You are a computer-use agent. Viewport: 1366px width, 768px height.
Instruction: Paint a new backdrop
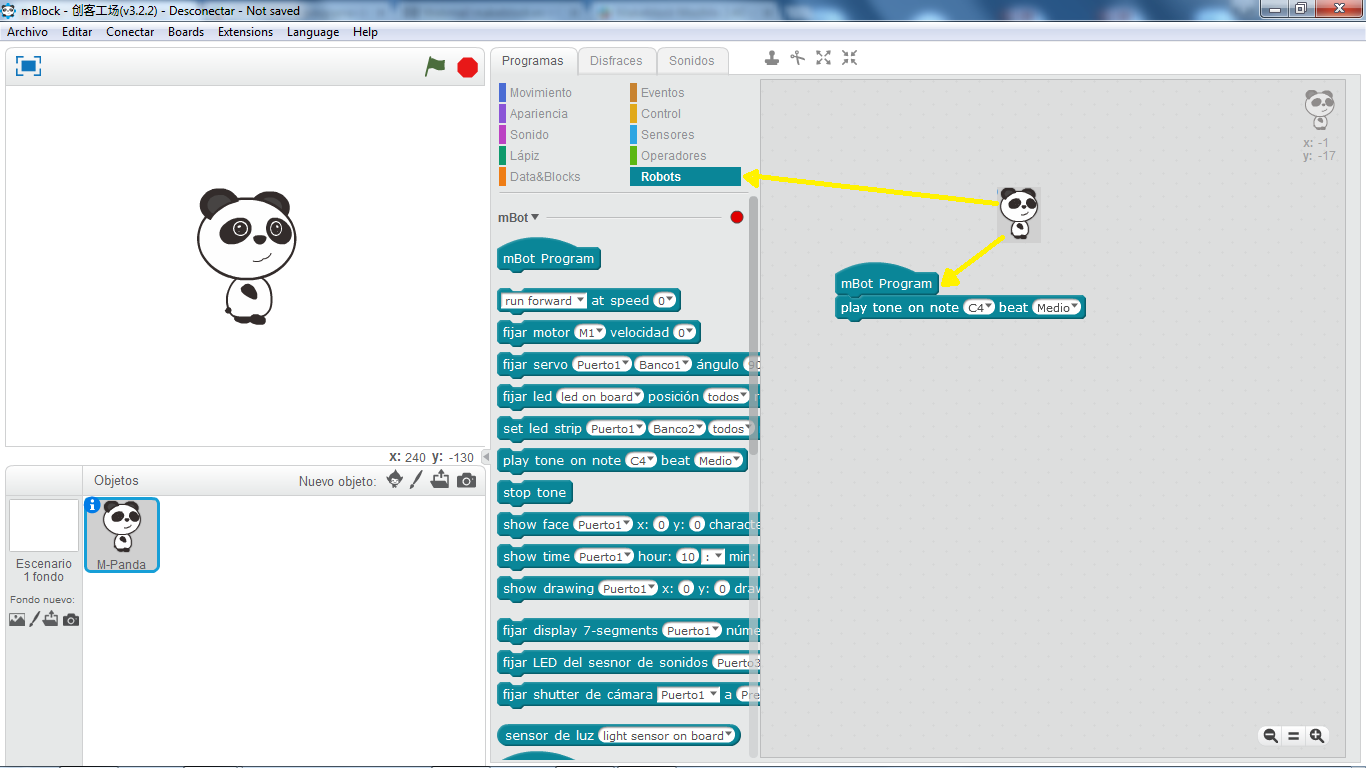(x=34, y=620)
